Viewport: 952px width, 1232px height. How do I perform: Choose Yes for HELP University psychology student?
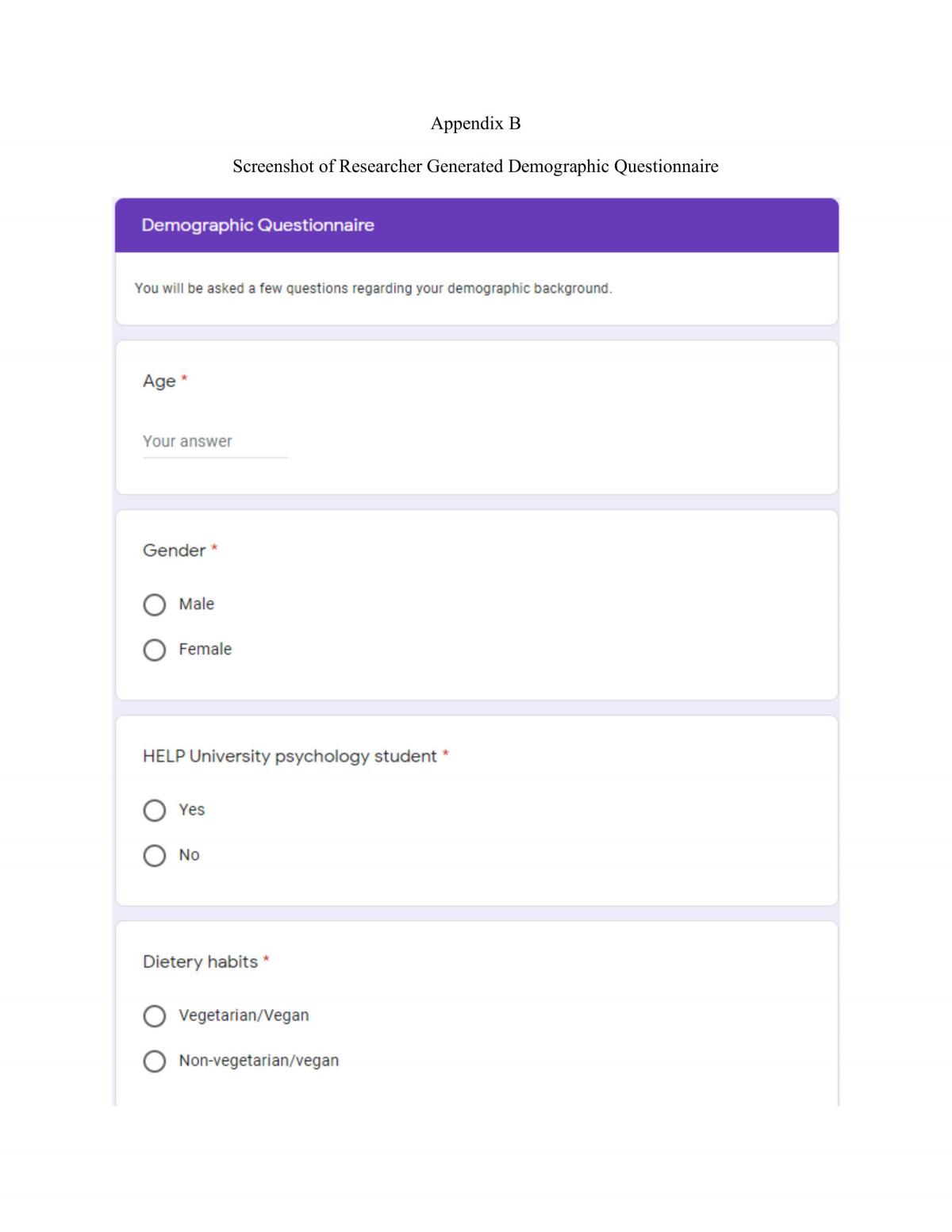tap(155, 811)
